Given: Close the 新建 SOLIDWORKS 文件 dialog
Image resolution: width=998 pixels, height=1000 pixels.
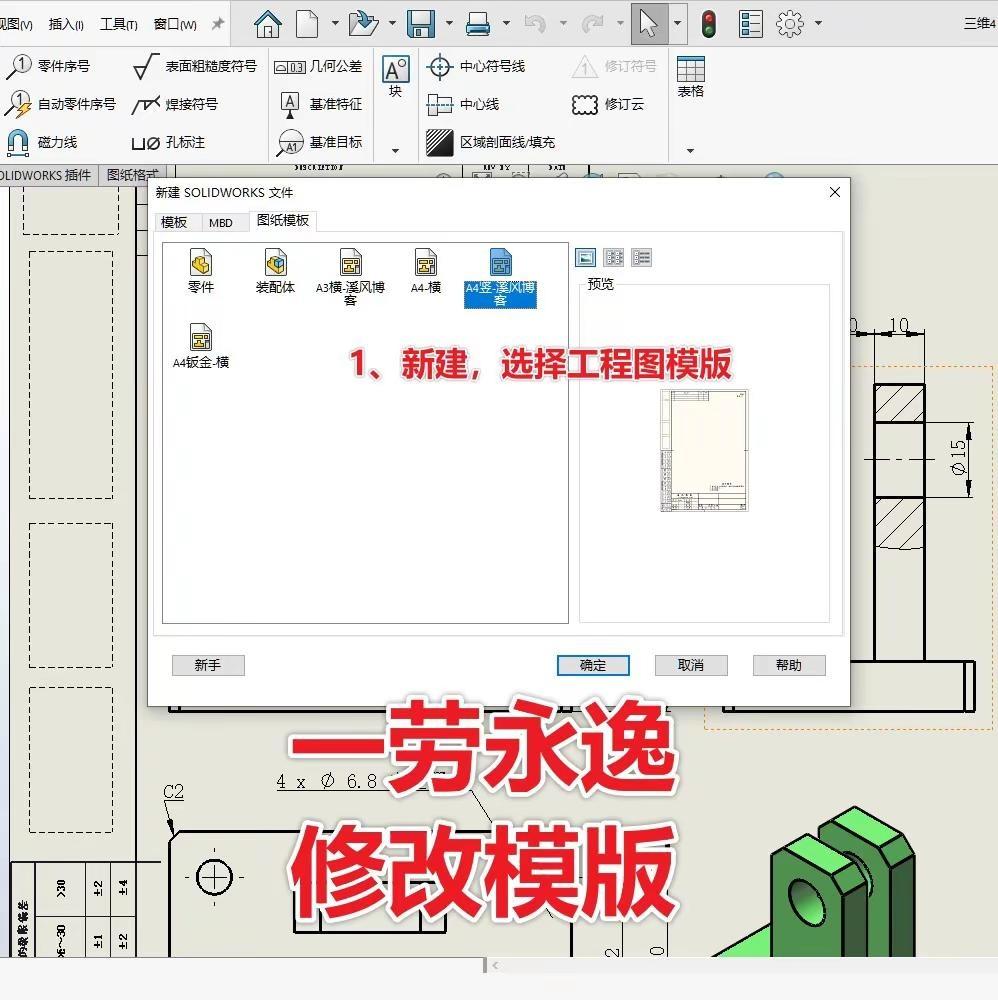Looking at the screenshot, I should 835,192.
